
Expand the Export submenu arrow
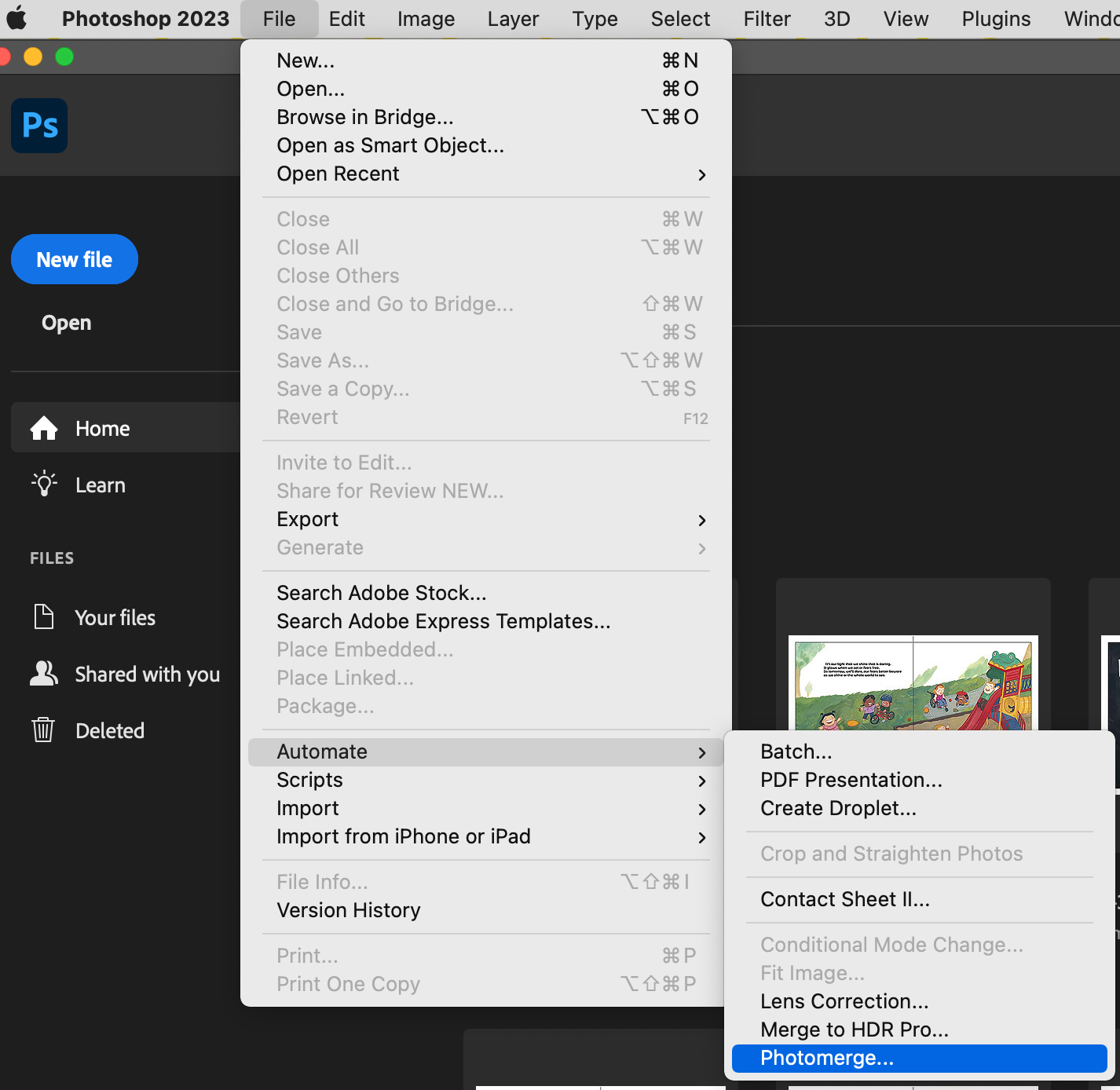click(702, 520)
